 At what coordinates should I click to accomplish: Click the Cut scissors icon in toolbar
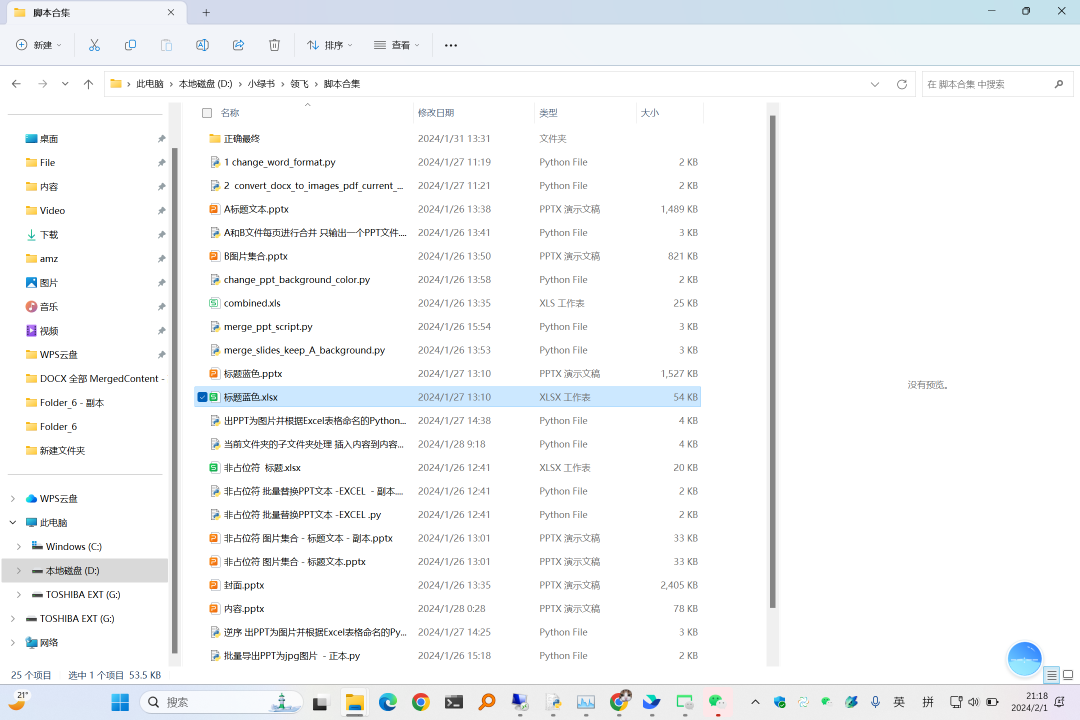pos(94,45)
